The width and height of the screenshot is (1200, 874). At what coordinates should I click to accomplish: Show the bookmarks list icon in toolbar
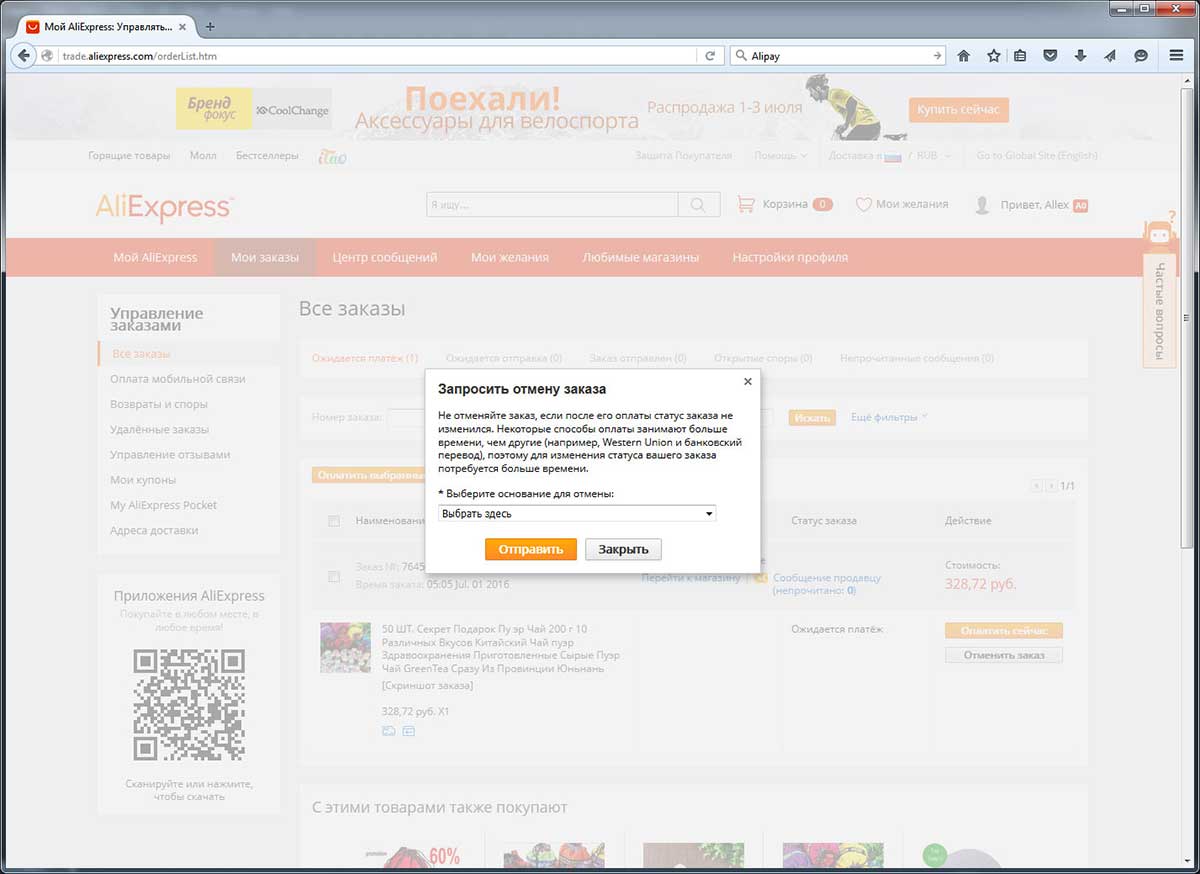pos(1020,56)
